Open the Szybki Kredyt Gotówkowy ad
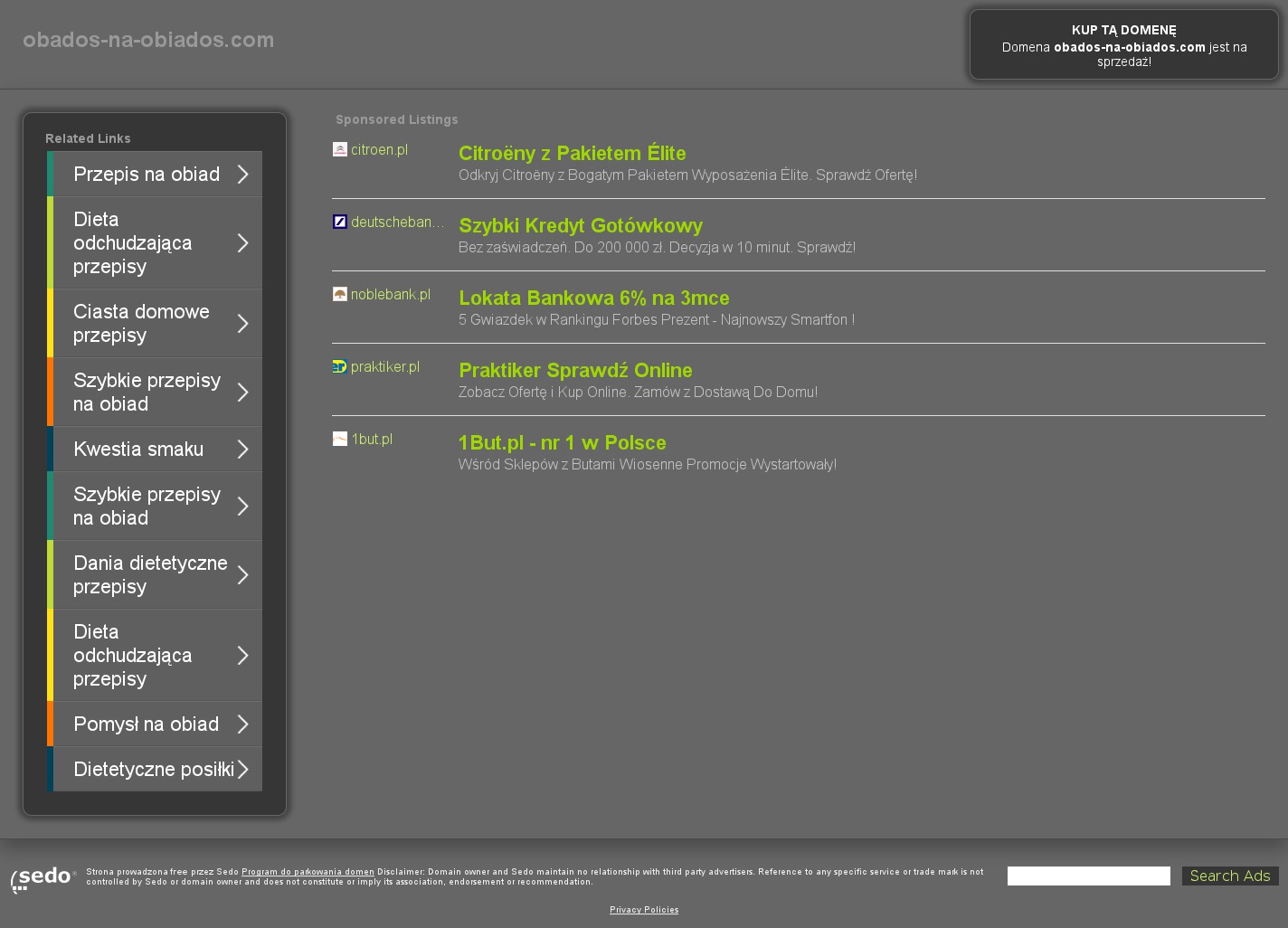Screen dimensions: 1288x928 [580, 226]
